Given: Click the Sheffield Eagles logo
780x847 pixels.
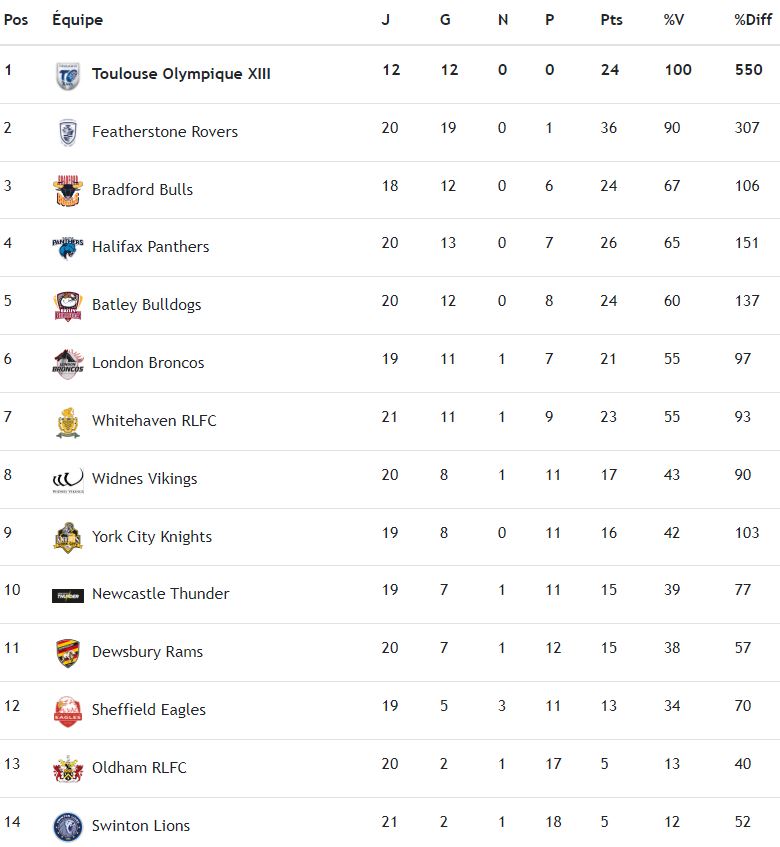Looking at the screenshot, I should pyautogui.click(x=68, y=711).
